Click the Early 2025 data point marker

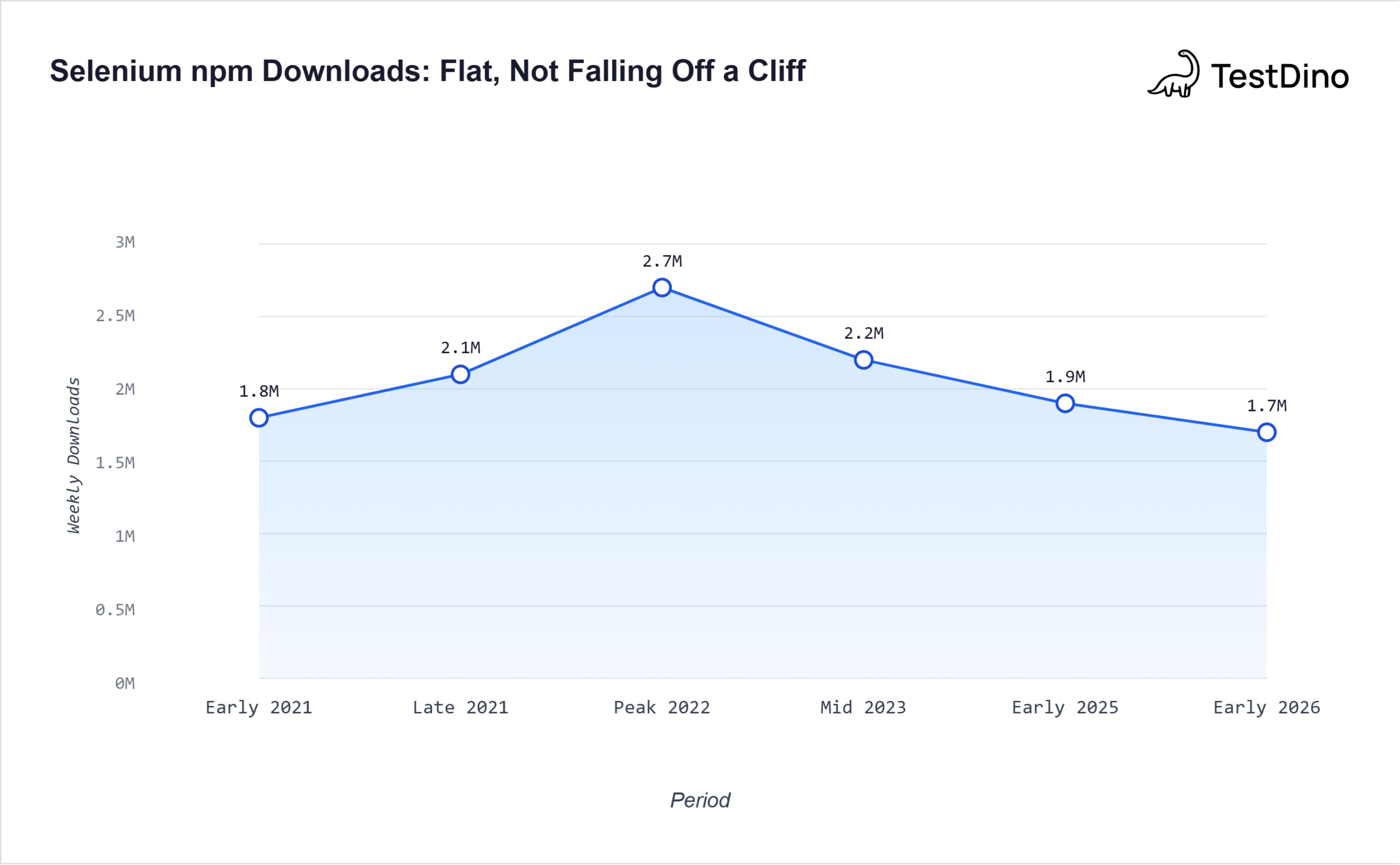(x=1065, y=403)
